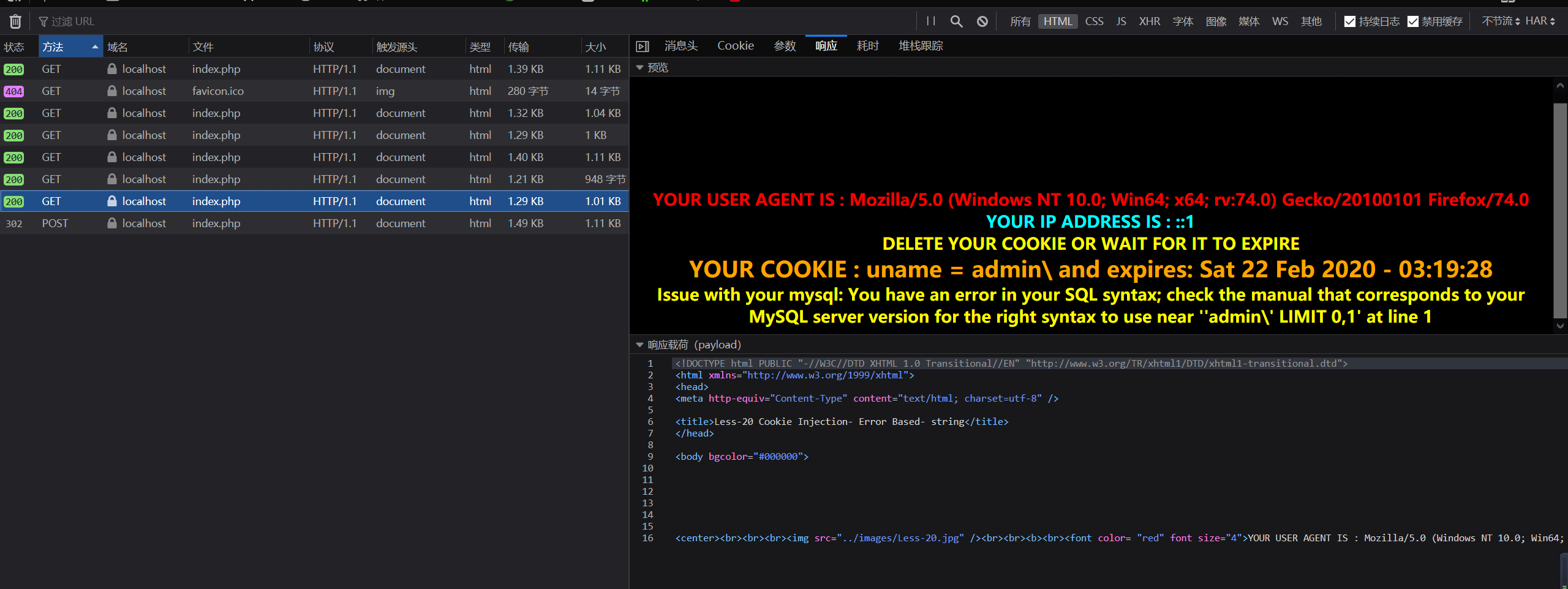Toggle the disable cache checkbox
The height and width of the screenshot is (589, 1568).
[x=1413, y=21]
